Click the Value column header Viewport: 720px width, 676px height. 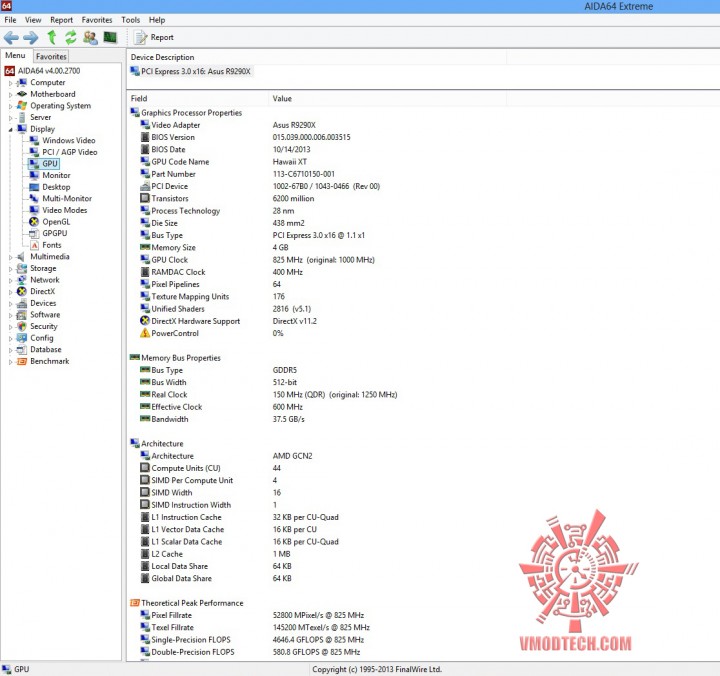[387, 98]
